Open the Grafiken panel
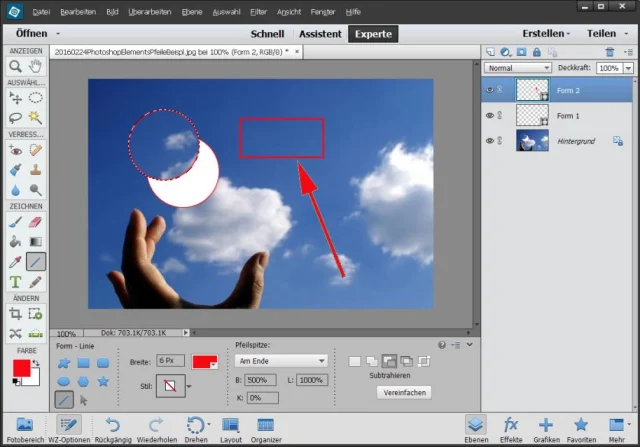Viewport: 640px width, 447px height. click(546, 425)
